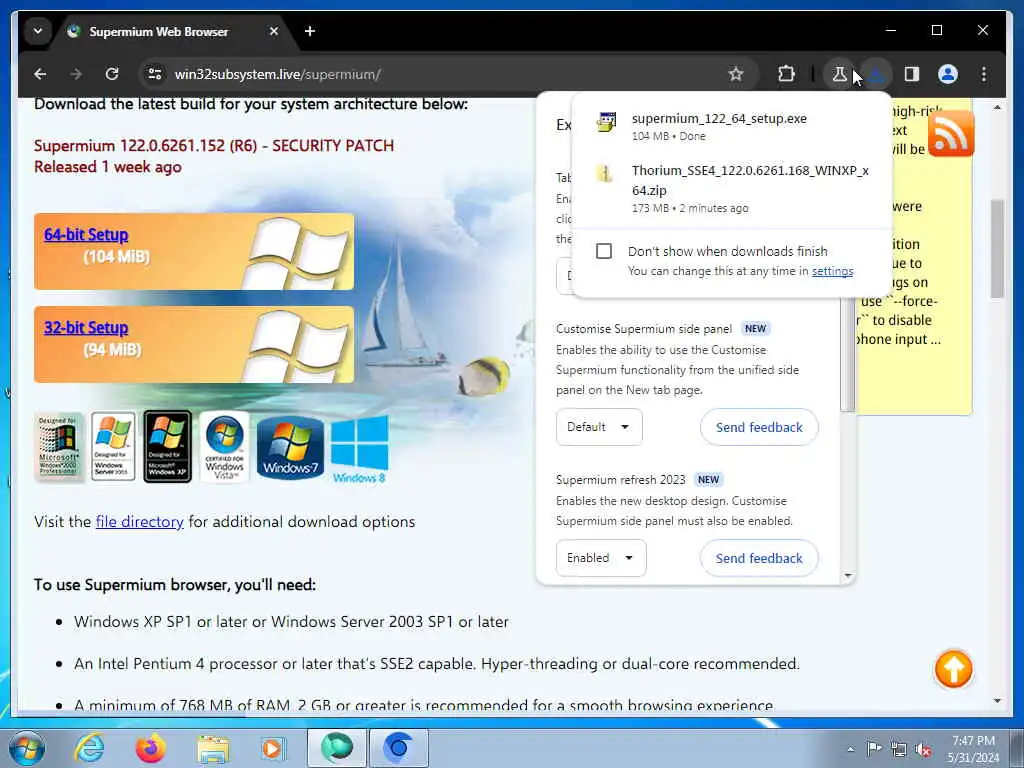Image resolution: width=1024 pixels, height=768 pixels.
Task: Open the taskbar clock 7:47 PM
Action: pyautogui.click(x=973, y=749)
